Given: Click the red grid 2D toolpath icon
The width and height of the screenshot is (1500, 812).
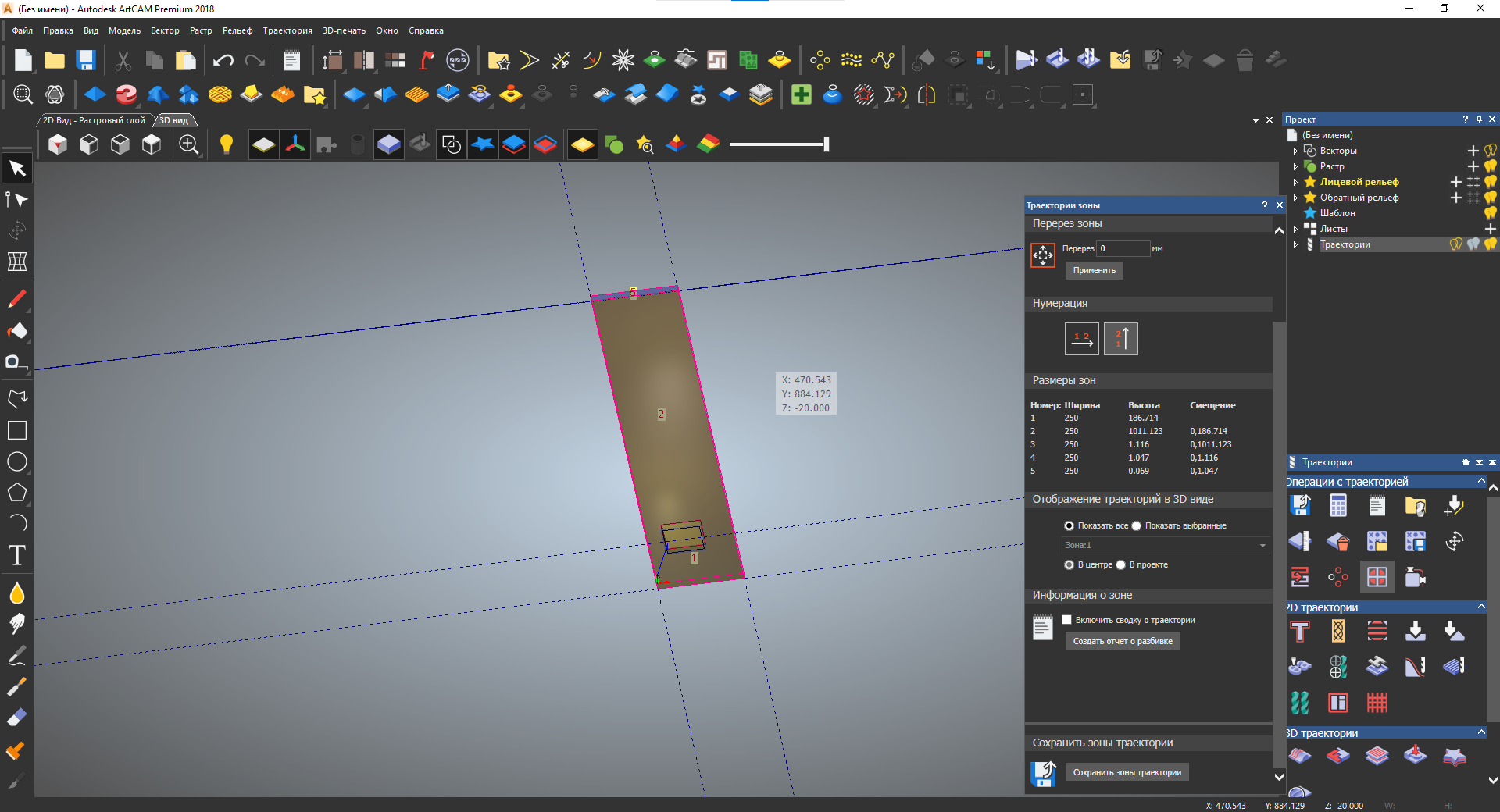Looking at the screenshot, I should click(1377, 703).
